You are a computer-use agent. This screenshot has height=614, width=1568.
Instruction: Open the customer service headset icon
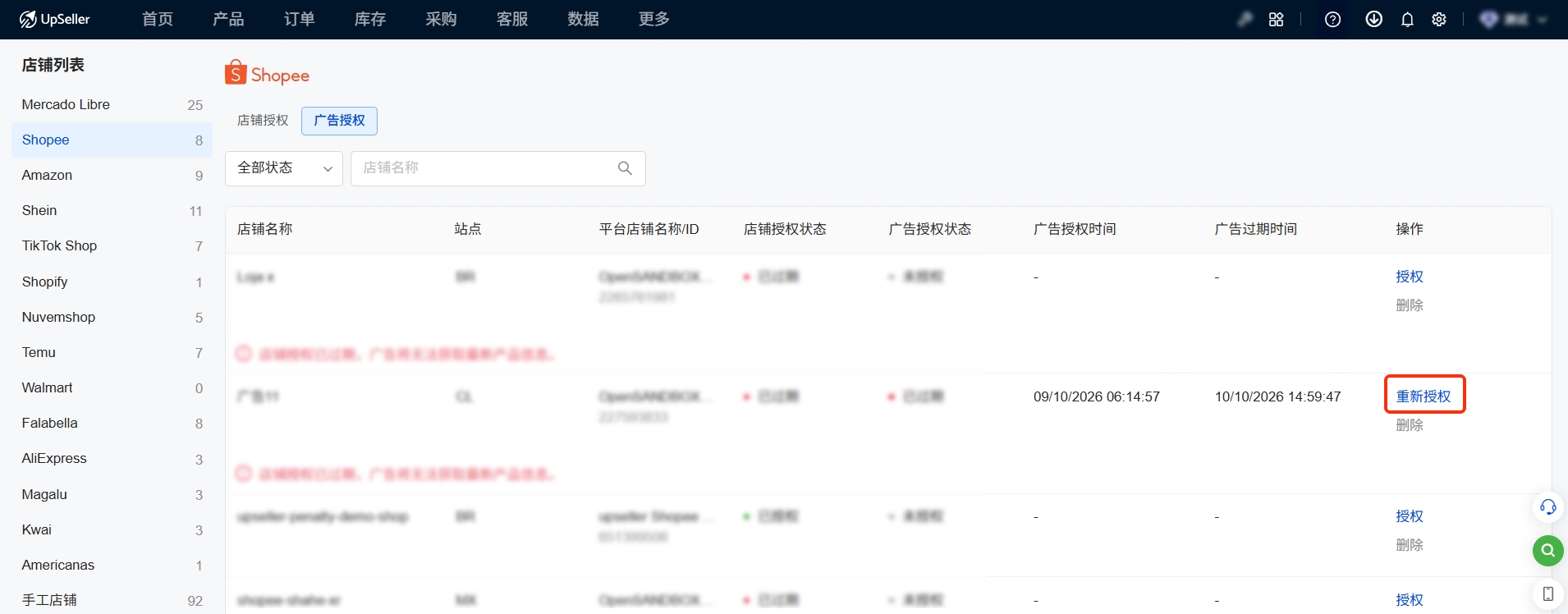[1547, 507]
